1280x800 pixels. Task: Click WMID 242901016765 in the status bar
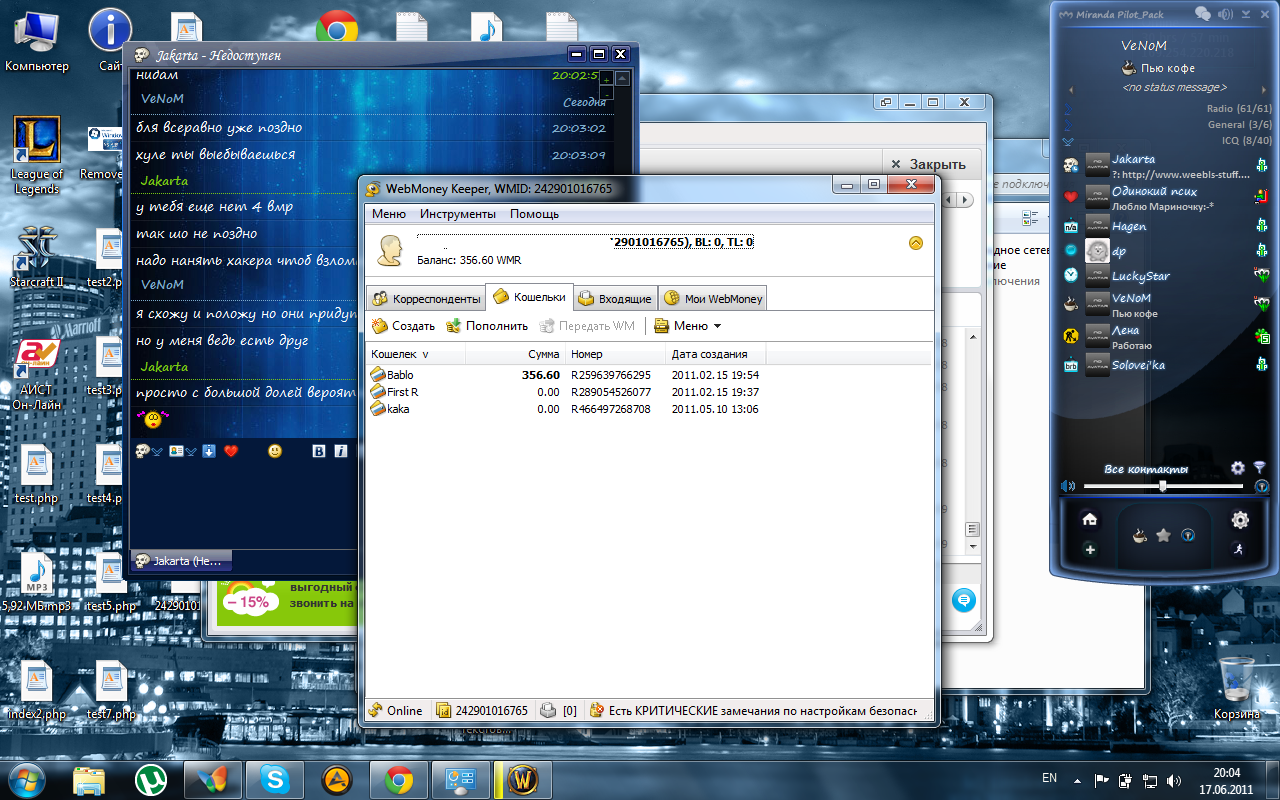[x=483, y=711]
